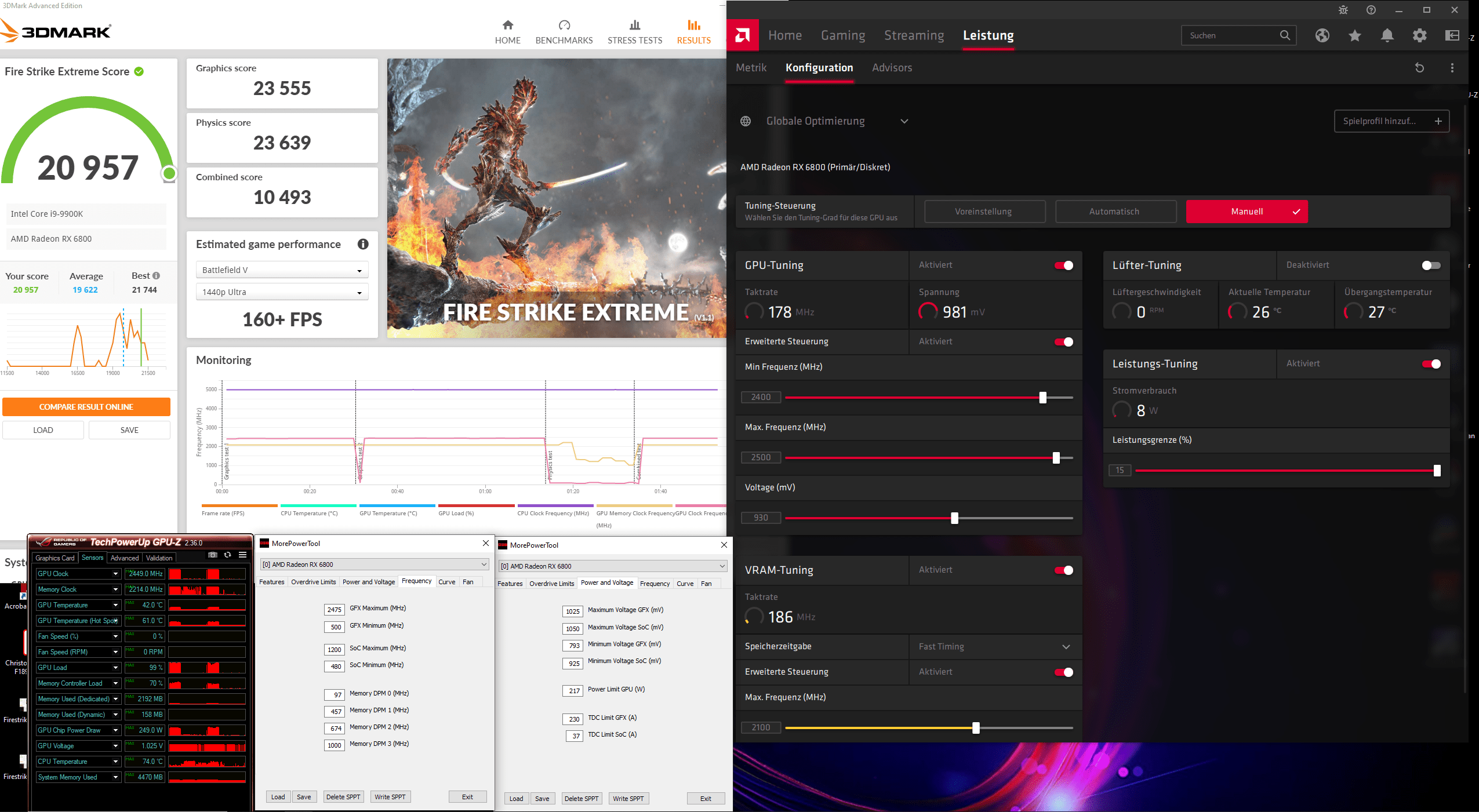Open the Battlefield V game dropdown

(282, 270)
